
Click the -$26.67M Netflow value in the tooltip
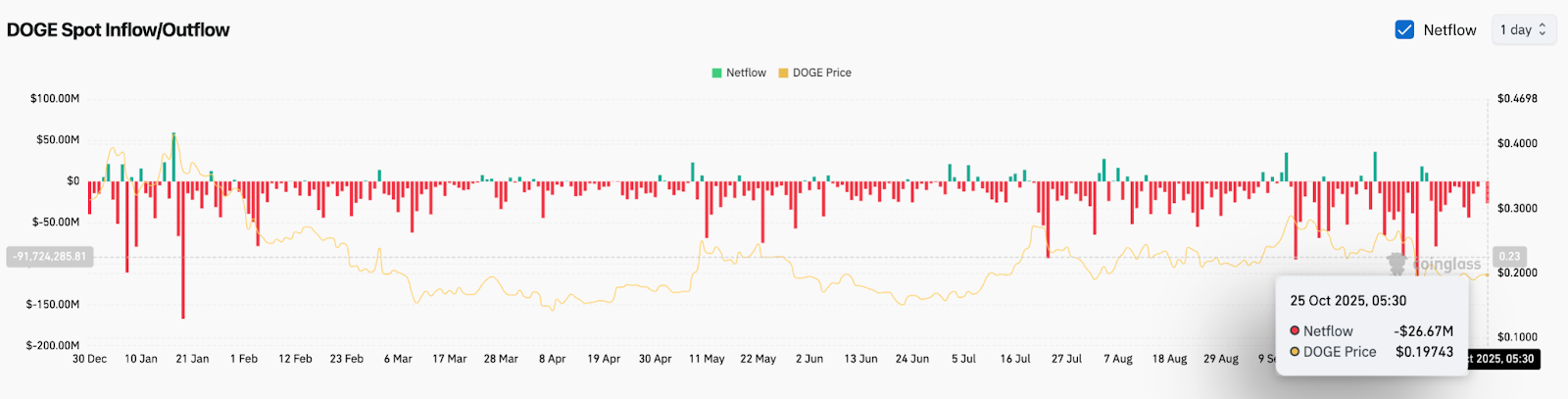pyautogui.click(x=1423, y=331)
